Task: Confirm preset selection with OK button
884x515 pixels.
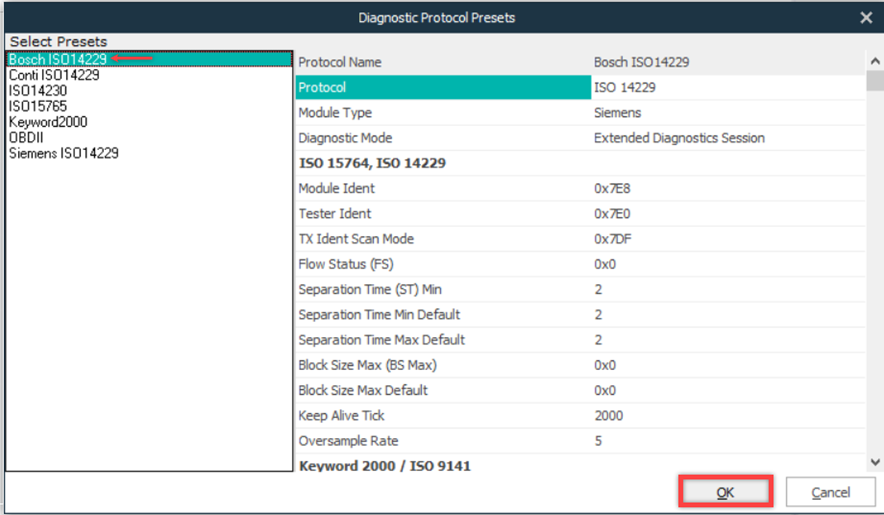Action: (x=725, y=492)
